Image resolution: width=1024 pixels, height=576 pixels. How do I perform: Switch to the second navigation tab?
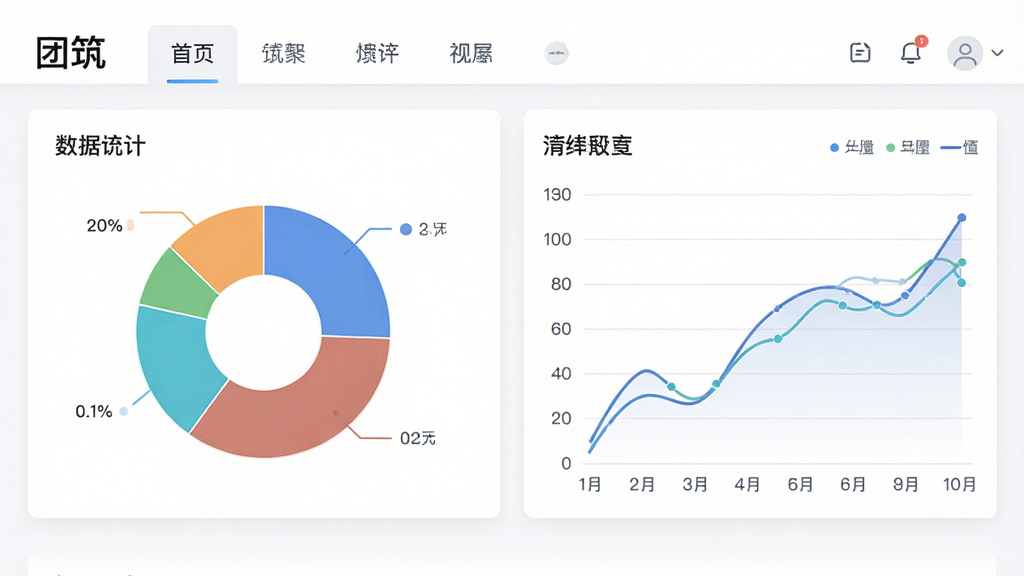pos(283,54)
